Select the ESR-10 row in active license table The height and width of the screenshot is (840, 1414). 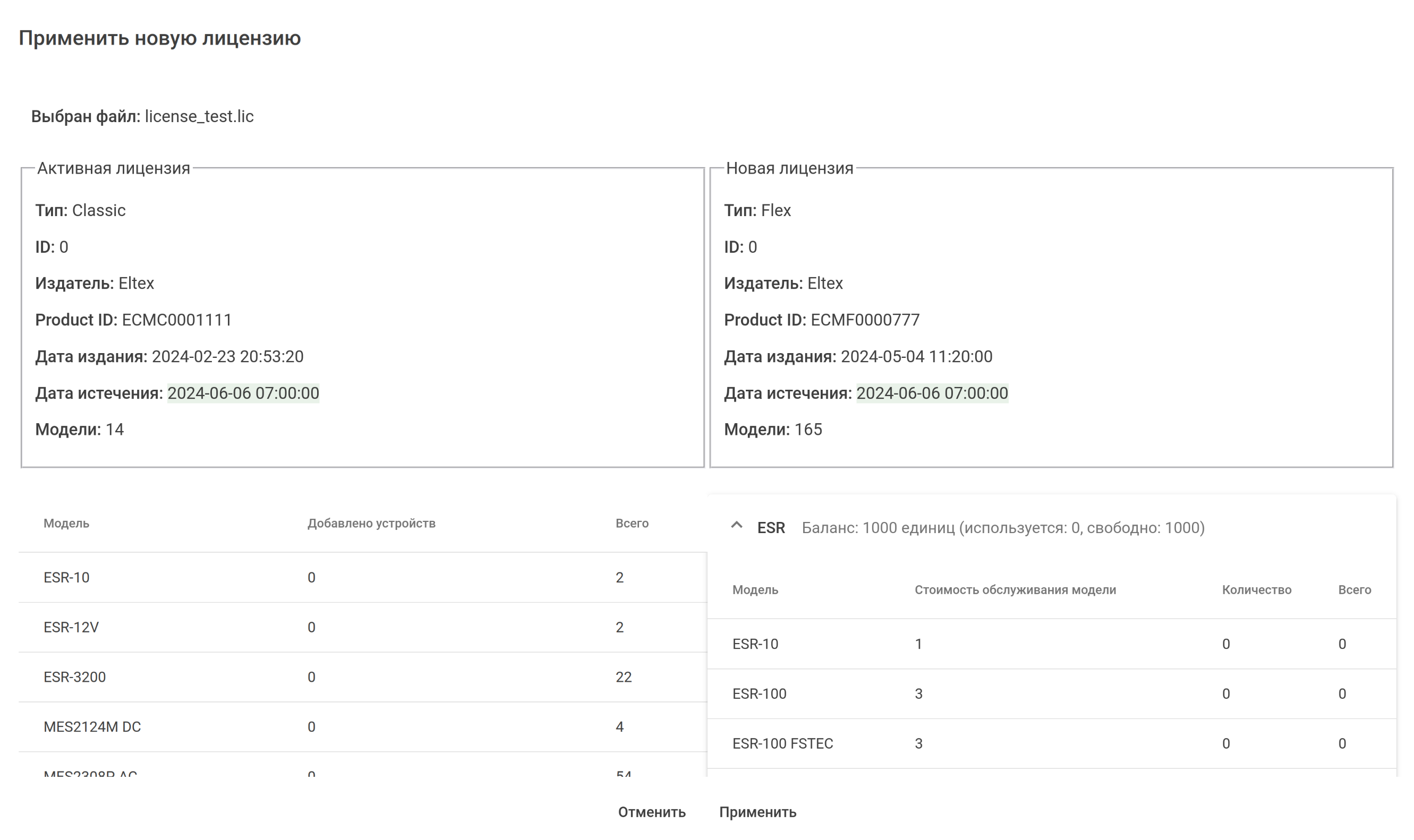click(x=66, y=577)
